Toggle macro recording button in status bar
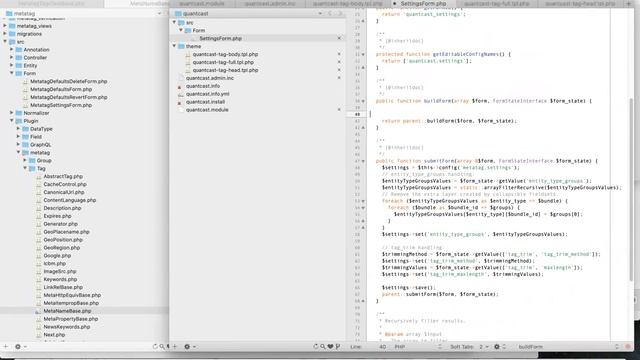This screenshot has width=640, height=360. [x=628, y=347]
